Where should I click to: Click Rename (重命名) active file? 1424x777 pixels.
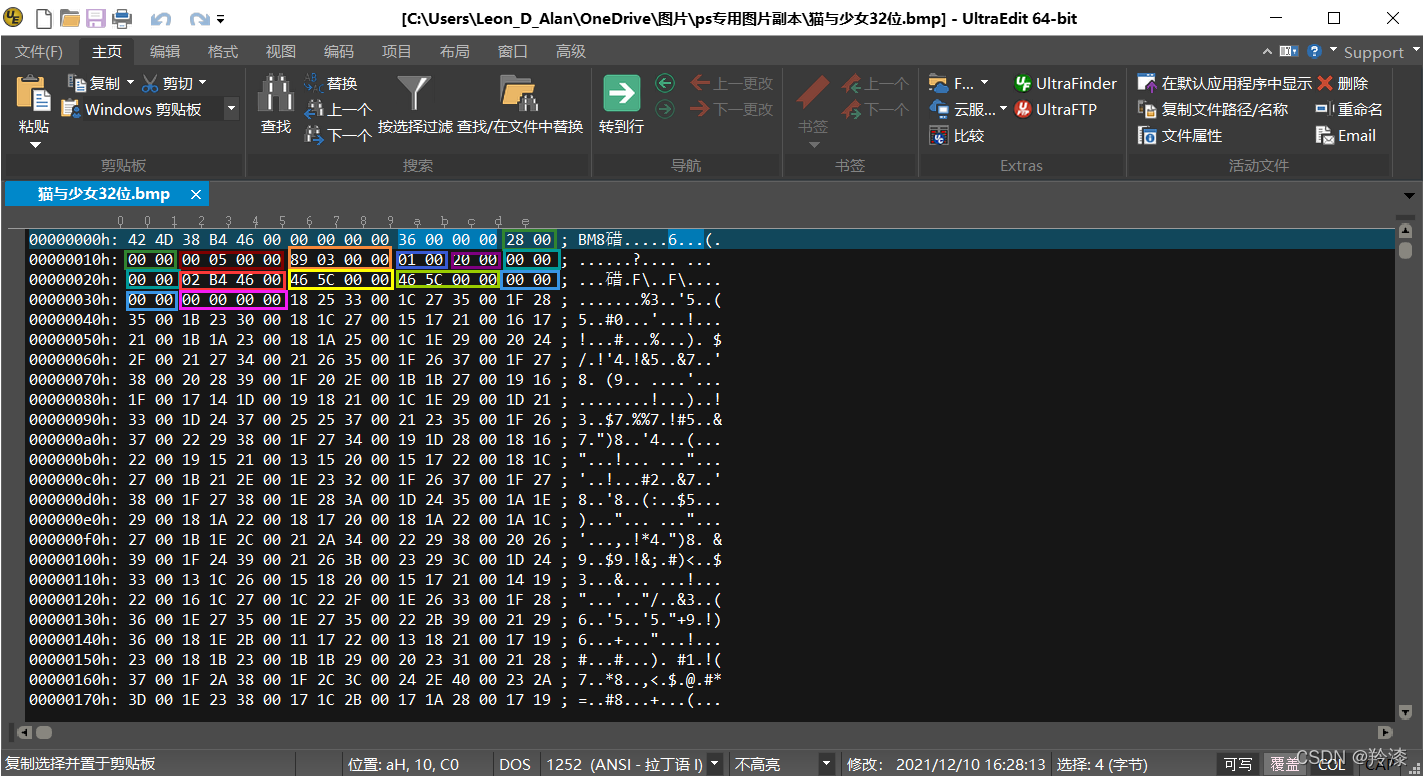(1349, 109)
